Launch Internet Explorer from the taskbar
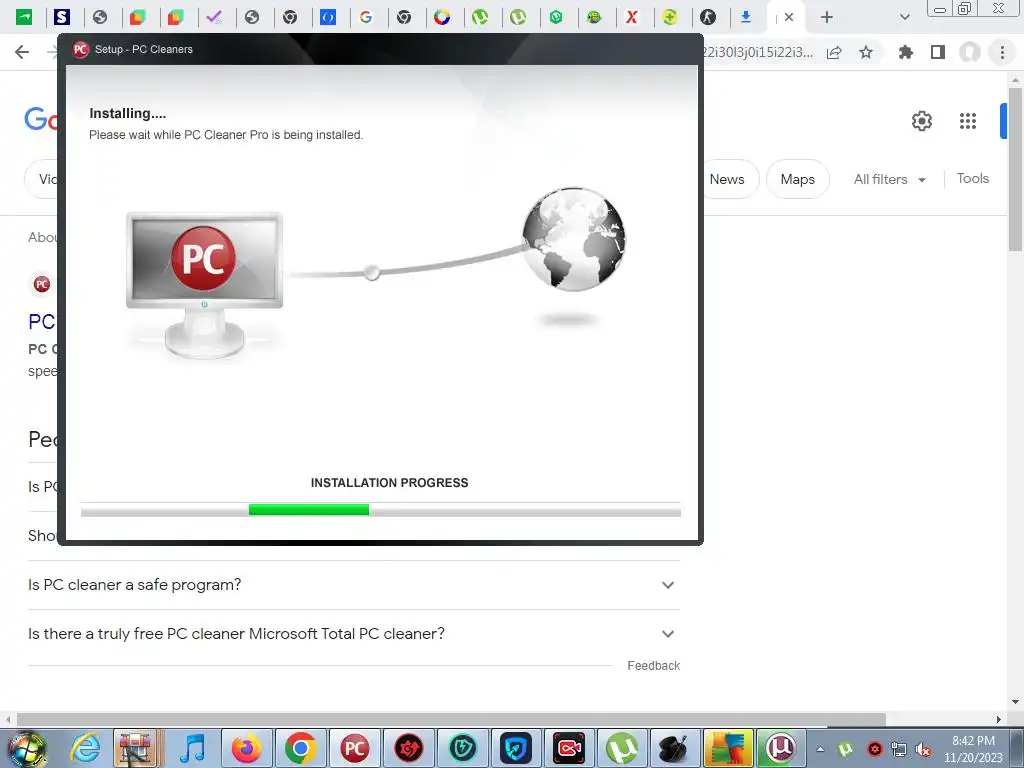Image resolution: width=1024 pixels, height=768 pixels. (86, 748)
